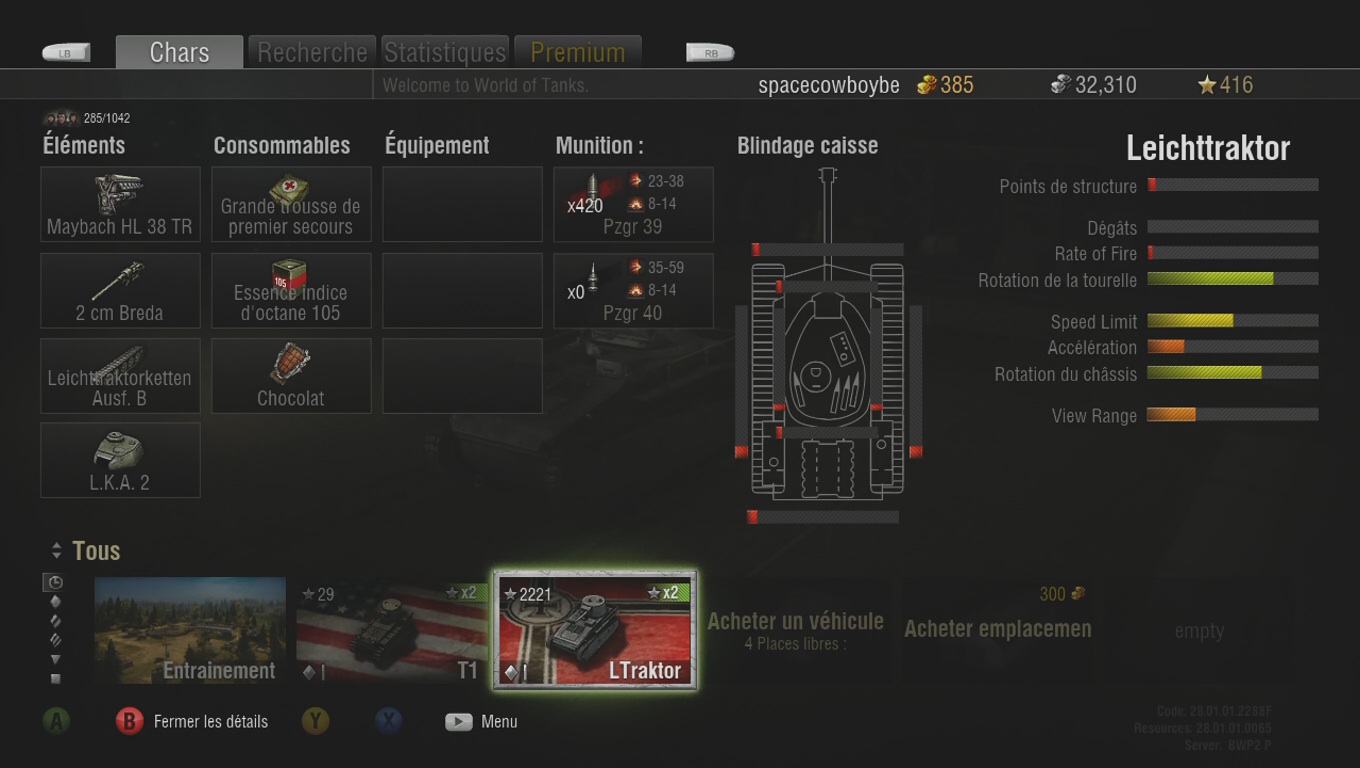This screenshot has height=768, width=1360.
Task: Click the Grande trousse de premier secours consumable
Action: tap(291, 204)
